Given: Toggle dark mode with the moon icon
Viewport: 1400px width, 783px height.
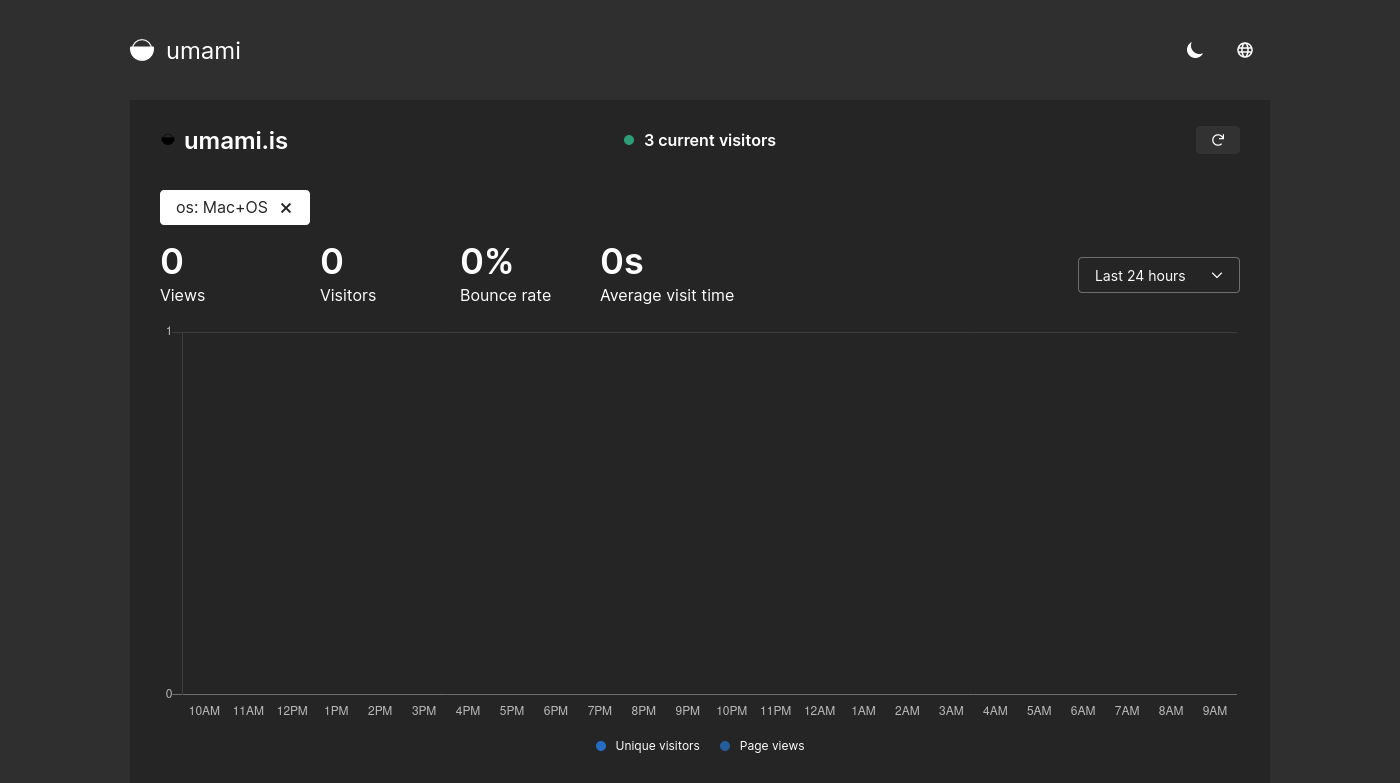Looking at the screenshot, I should coord(1195,50).
